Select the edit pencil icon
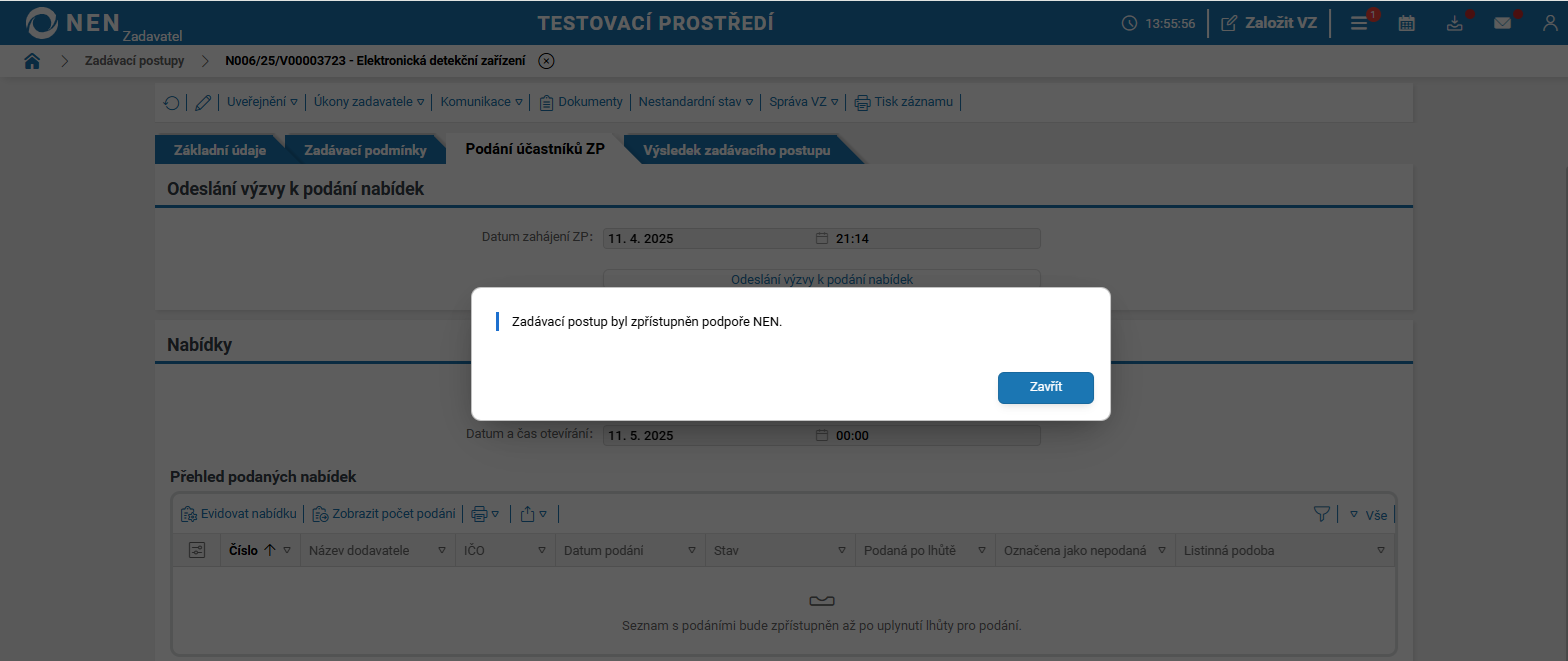 tap(202, 102)
